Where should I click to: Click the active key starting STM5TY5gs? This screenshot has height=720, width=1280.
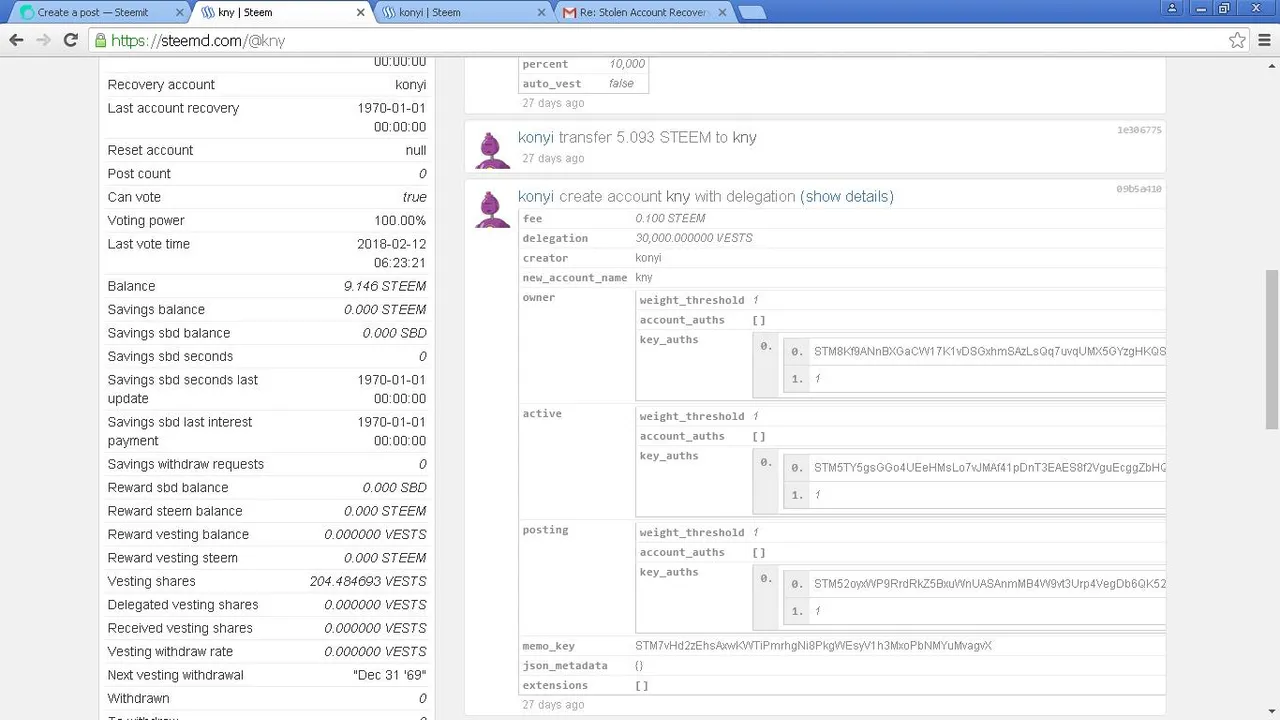[x=989, y=468]
